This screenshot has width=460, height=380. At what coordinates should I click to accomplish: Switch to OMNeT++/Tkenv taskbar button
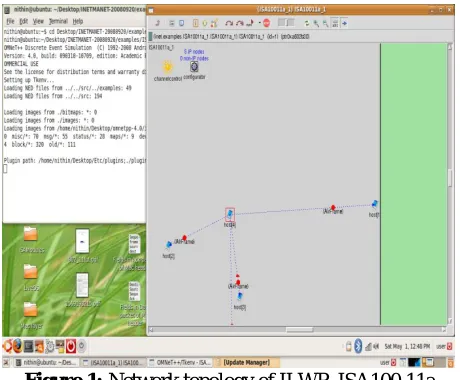click(180, 362)
